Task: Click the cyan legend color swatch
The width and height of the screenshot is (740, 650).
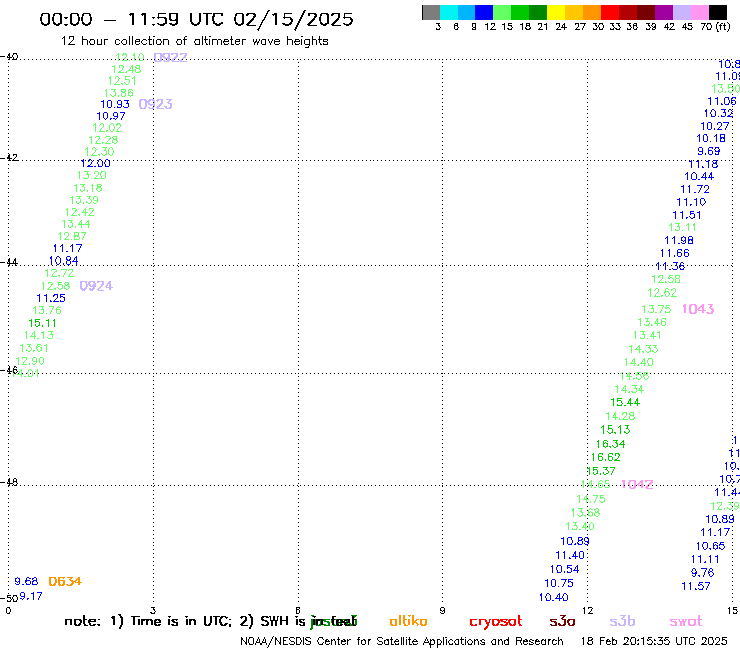Action: [449, 13]
